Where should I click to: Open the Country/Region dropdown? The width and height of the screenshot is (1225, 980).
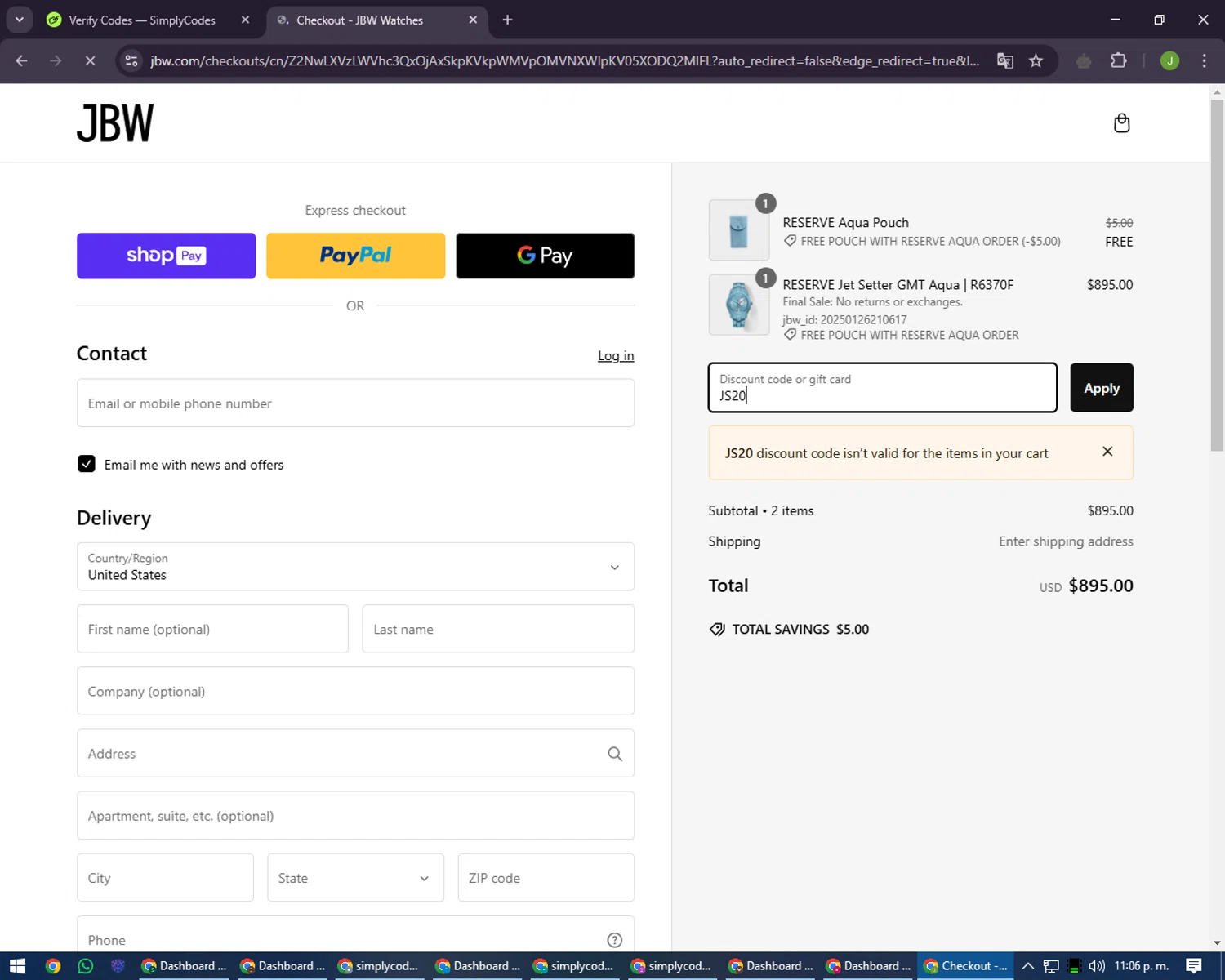pos(355,567)
